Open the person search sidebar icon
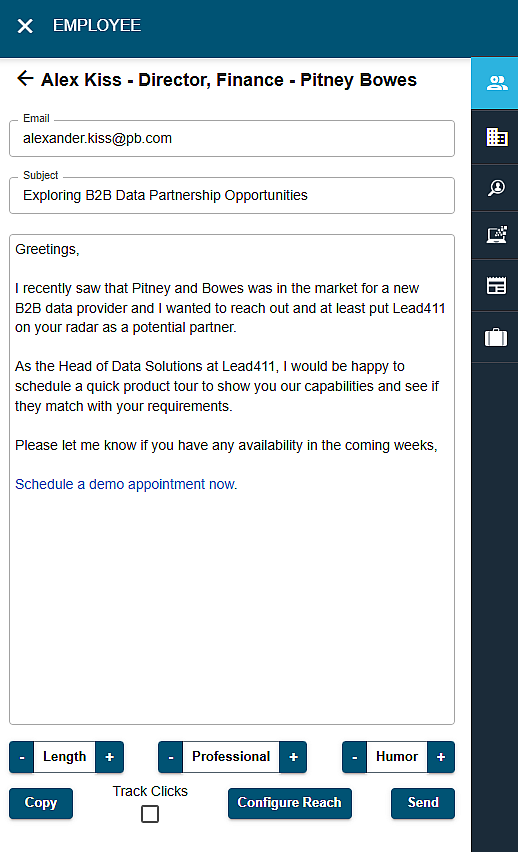The height and width of the screenshot is (852, 518). coord(497,188)
